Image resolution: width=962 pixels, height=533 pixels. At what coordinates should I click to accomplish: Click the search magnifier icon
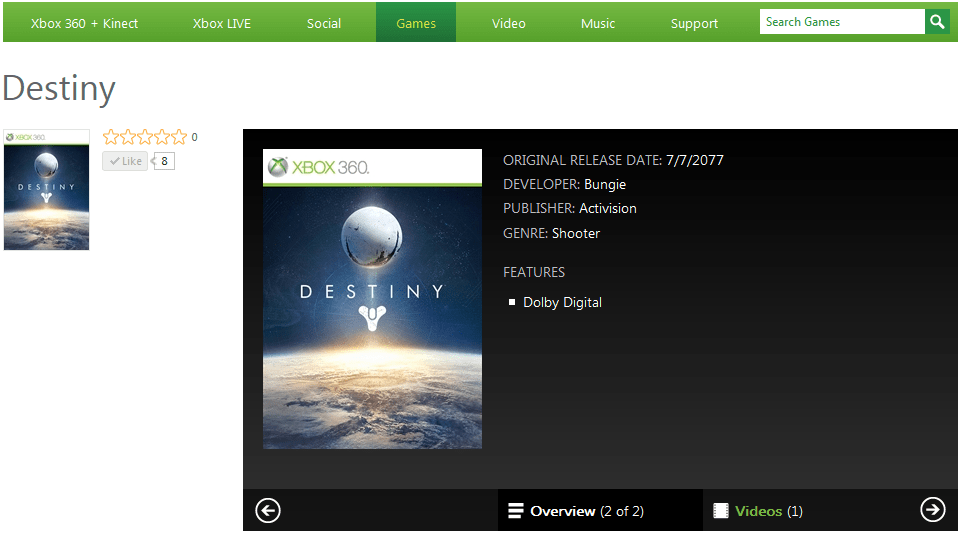pyautogui.click(x=937, y=22)
